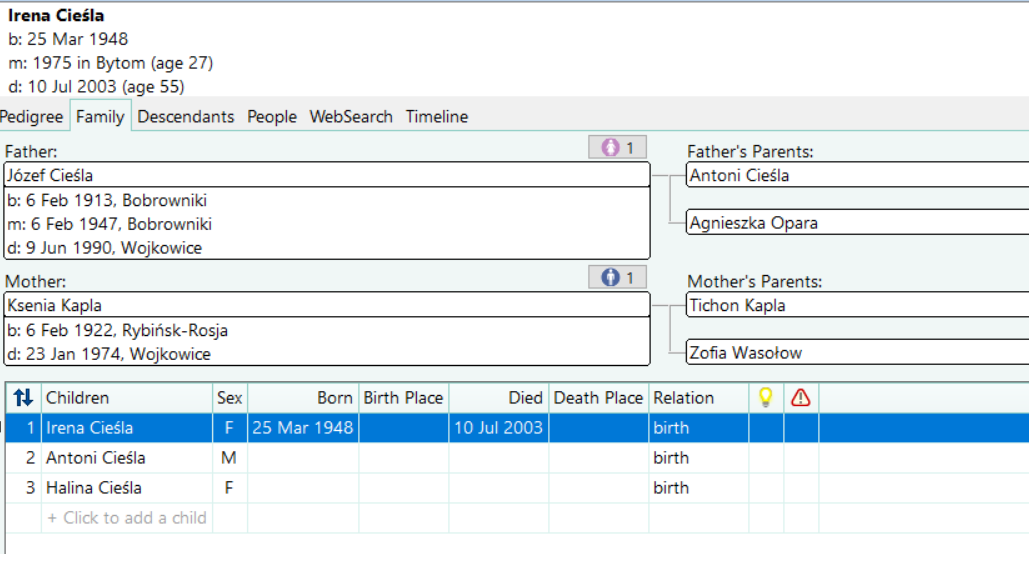Open Agnieszka Opara in Father's Parents
Image resolution: width=1029 pixels, height=587 pixels.
[857, 223]
